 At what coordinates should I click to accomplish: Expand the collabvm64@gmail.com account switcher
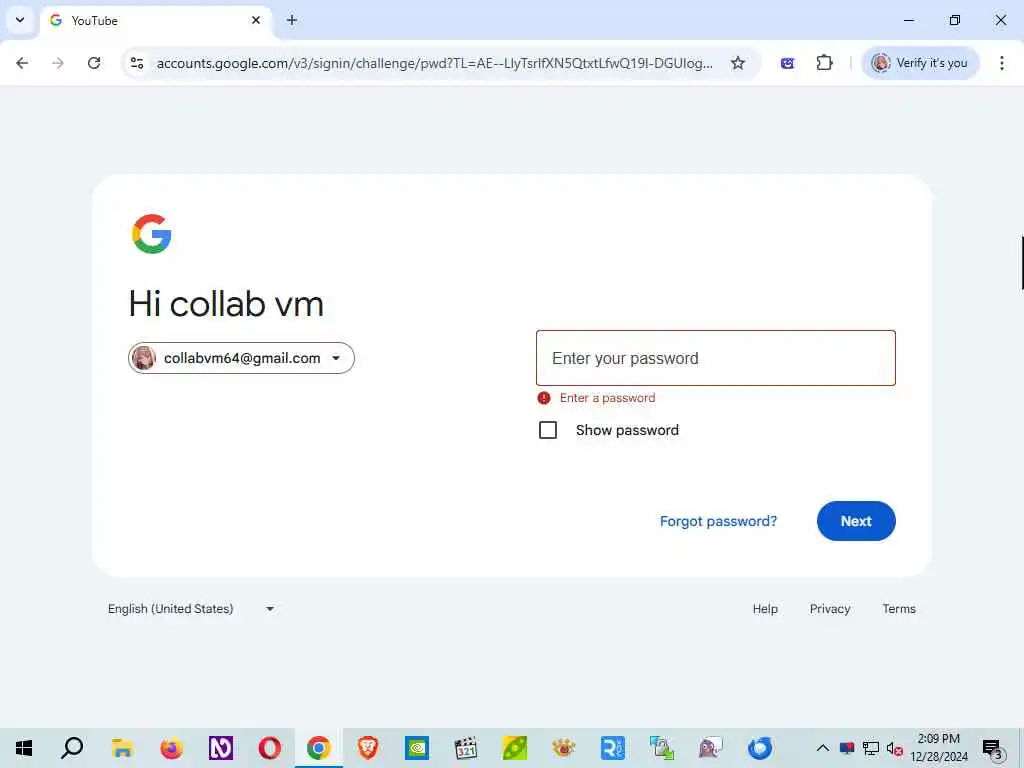241,358
